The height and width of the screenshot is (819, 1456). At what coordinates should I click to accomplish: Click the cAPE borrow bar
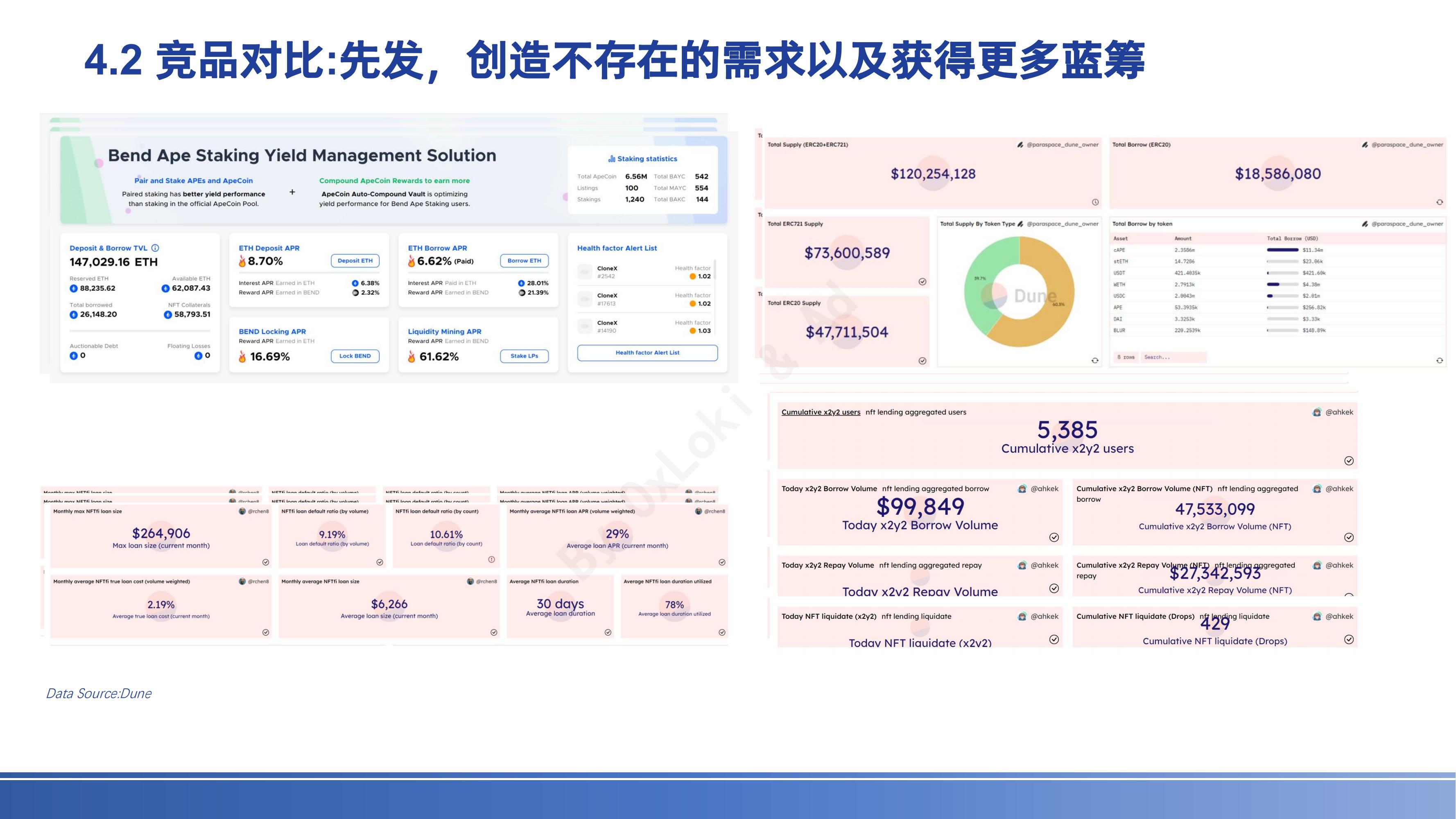pyautogui.click(x=1282, y=250)
